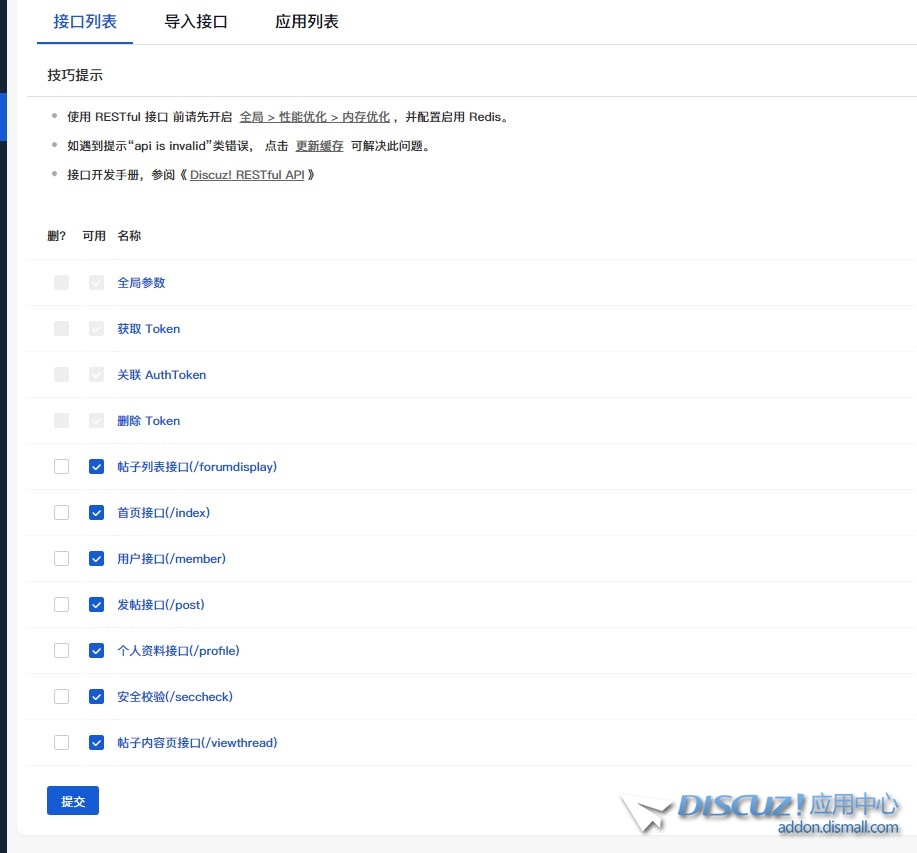Open the 全局参数 interface
The image size is (917, 853).
point(141,283)
